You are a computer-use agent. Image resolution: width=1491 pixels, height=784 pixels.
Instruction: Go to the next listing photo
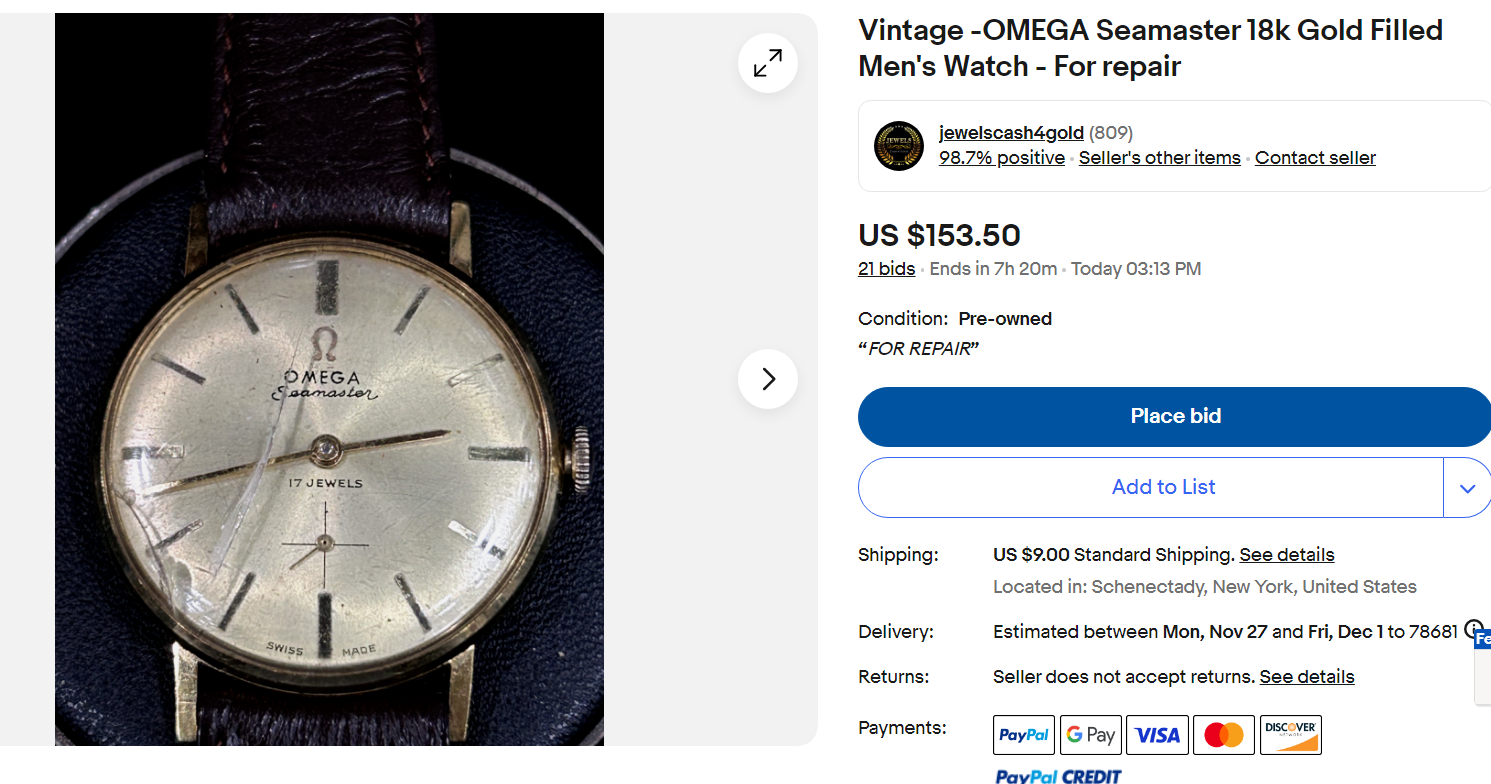[x=767, y=379]
